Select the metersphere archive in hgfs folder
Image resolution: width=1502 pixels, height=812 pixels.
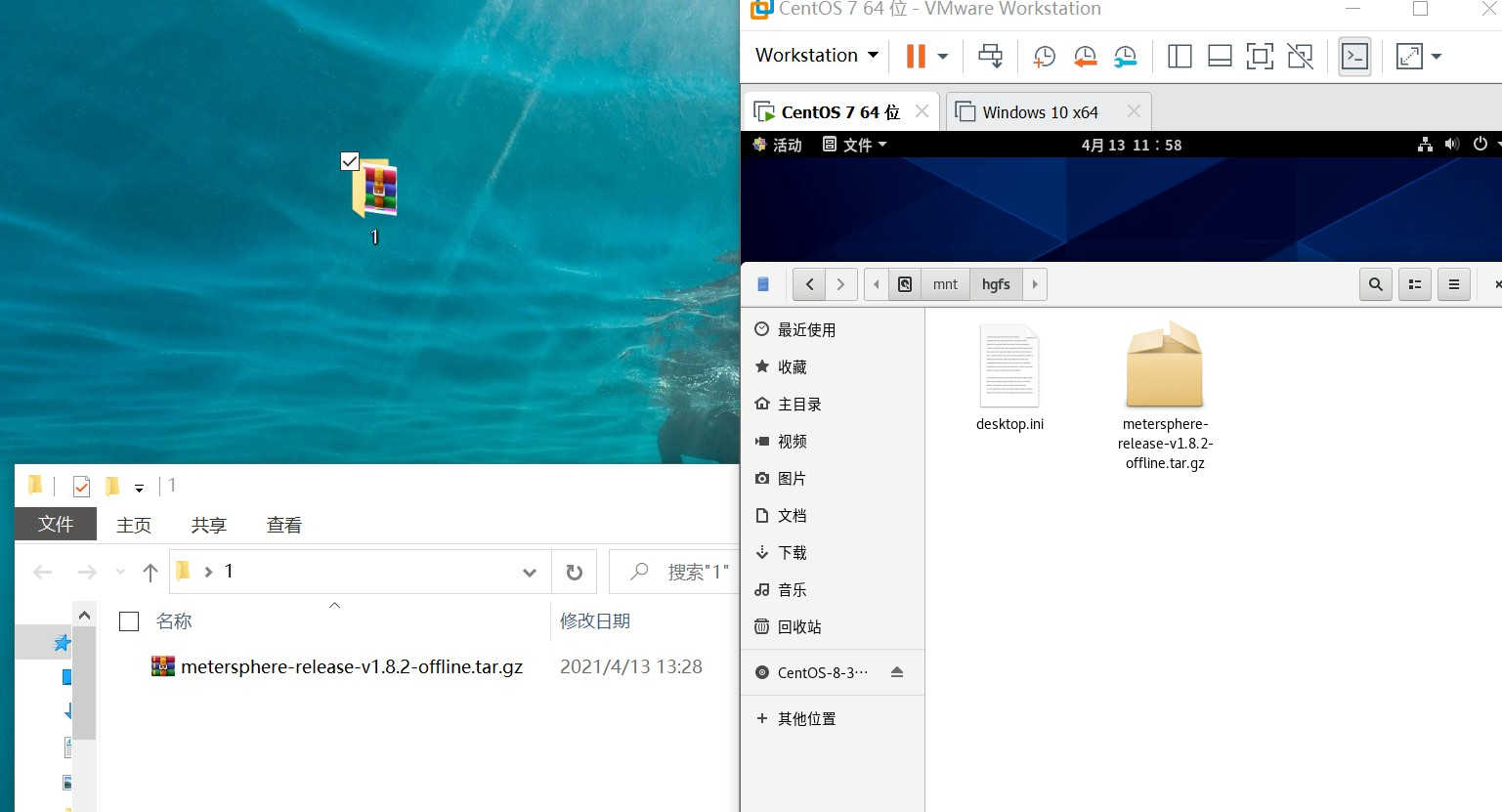coord(1165,396)
